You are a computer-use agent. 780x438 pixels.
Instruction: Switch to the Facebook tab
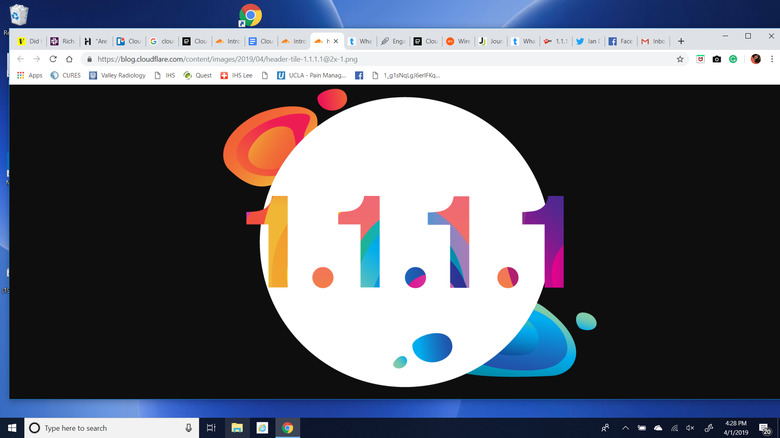coord(621,41)
